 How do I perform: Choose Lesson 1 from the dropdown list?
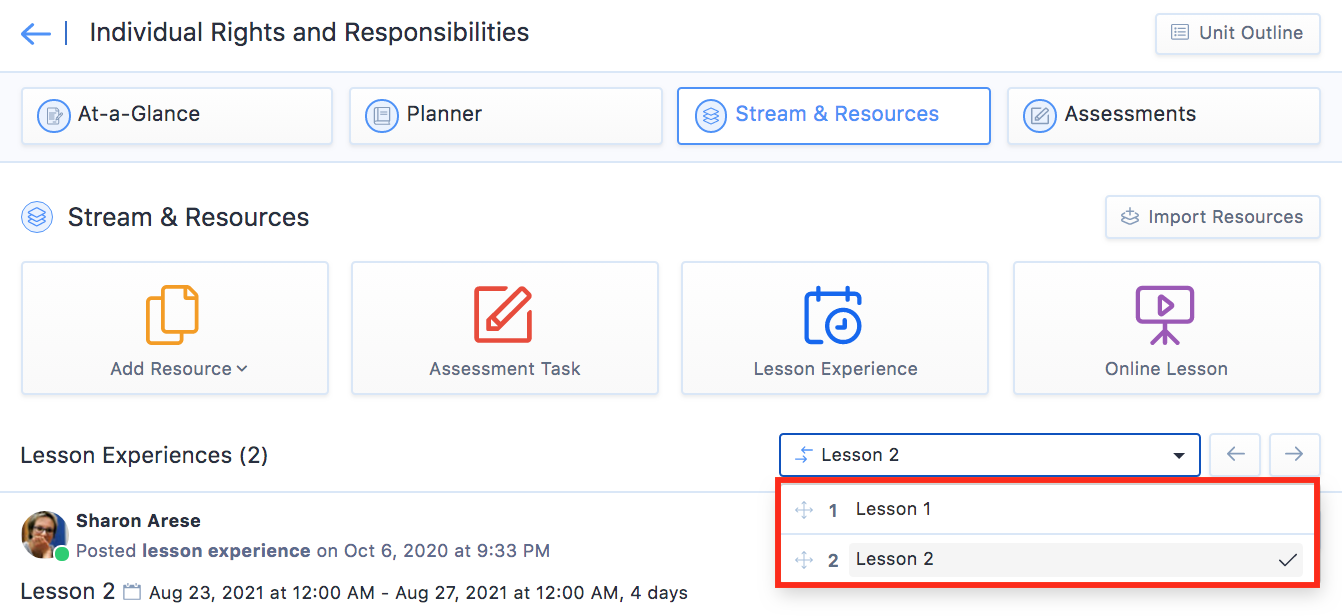(893, 509)
